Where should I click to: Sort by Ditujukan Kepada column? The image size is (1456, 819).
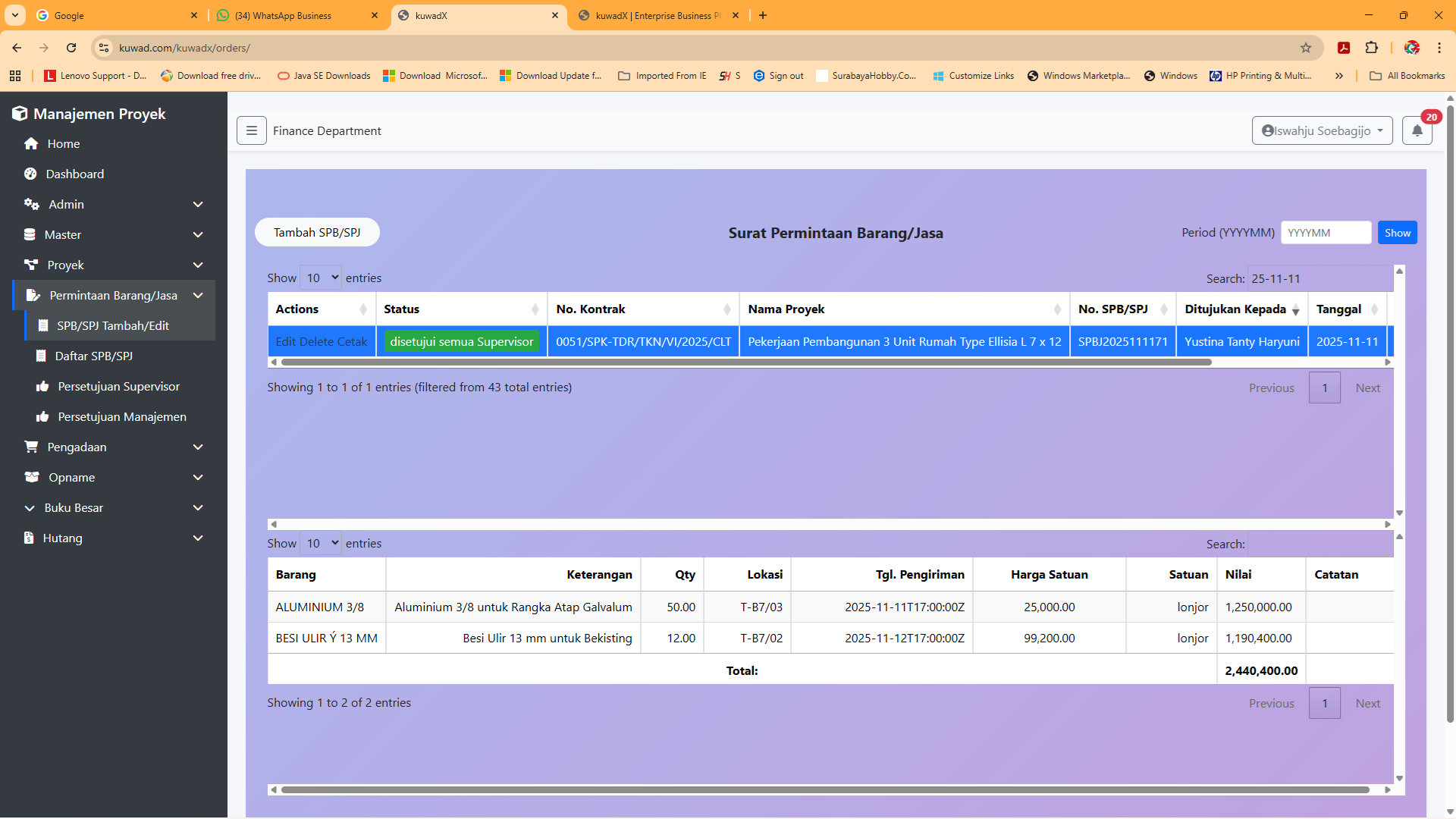pos(1241,309)
